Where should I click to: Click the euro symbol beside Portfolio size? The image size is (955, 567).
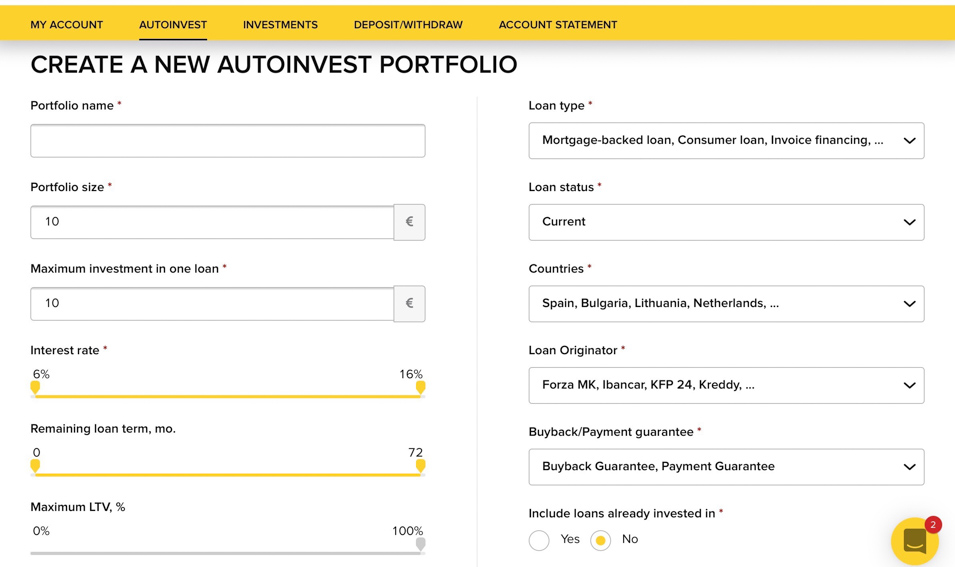click(x=409, y=222)
